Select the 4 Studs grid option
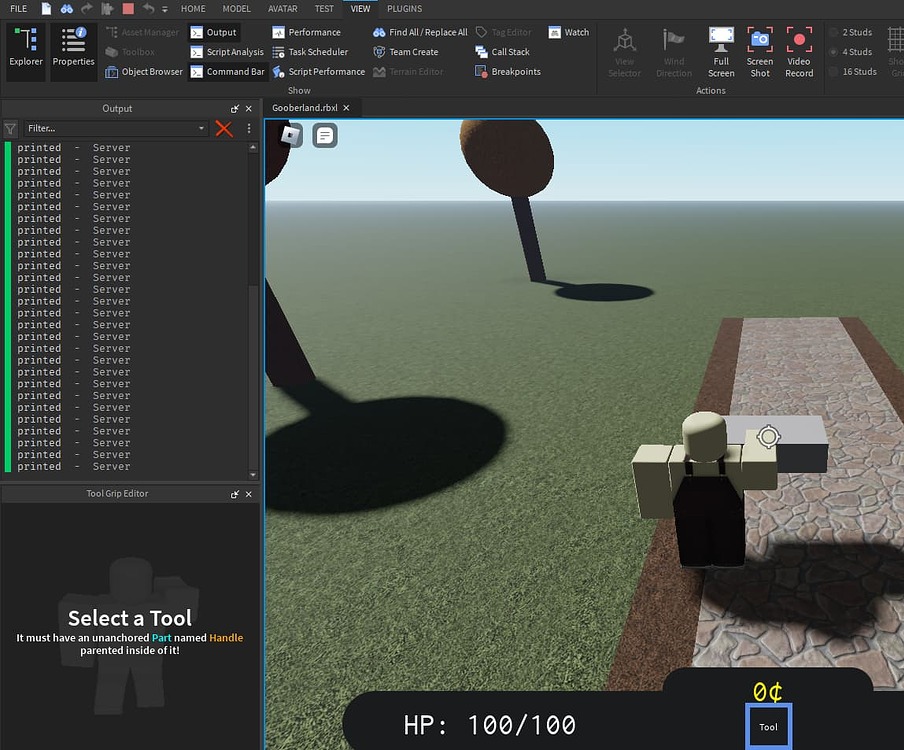 click(851, 52)
